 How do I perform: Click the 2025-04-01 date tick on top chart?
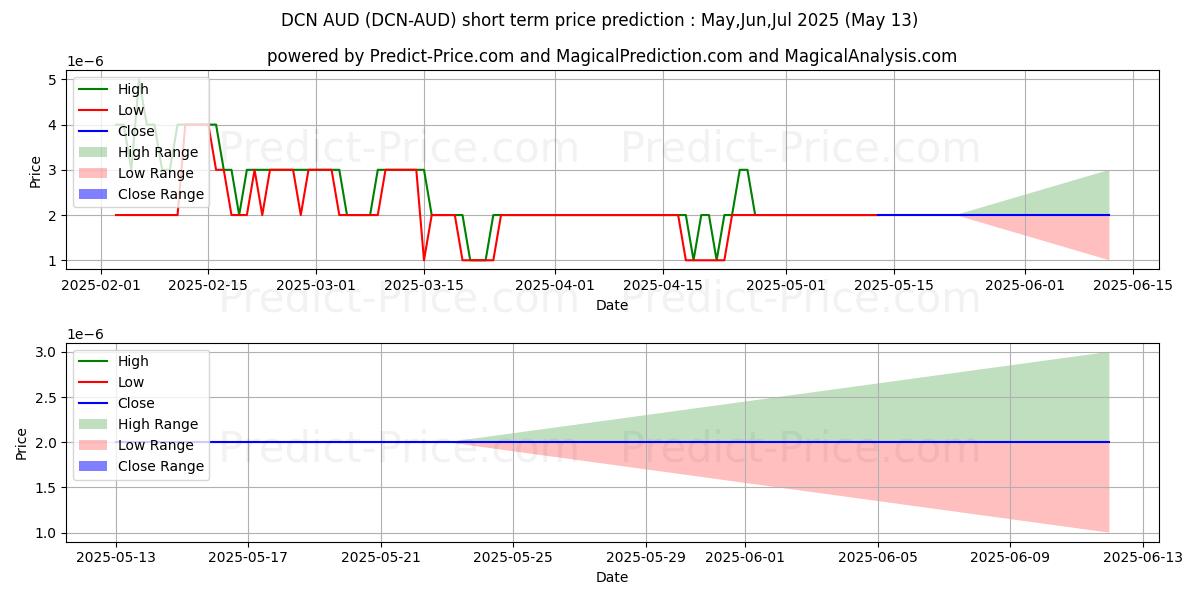point(555,285)
